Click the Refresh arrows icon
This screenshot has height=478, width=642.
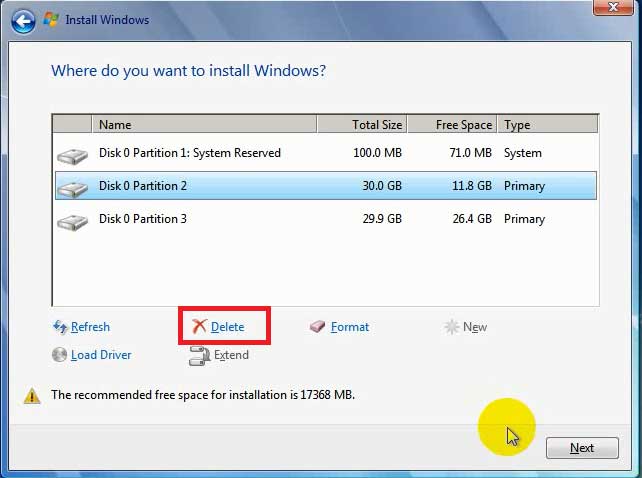(x=59, y=327)
